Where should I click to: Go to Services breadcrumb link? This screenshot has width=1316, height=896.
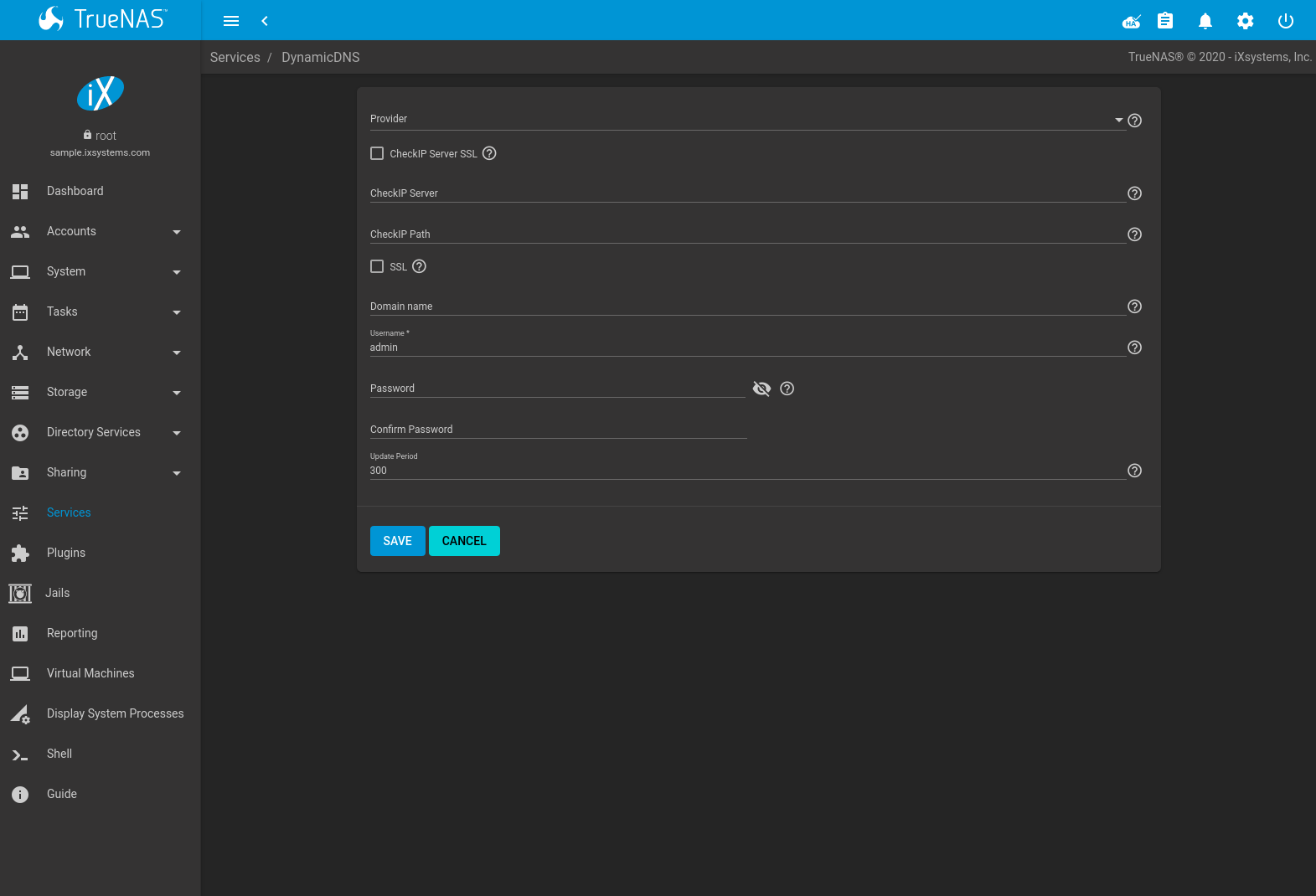pos(235,57)
